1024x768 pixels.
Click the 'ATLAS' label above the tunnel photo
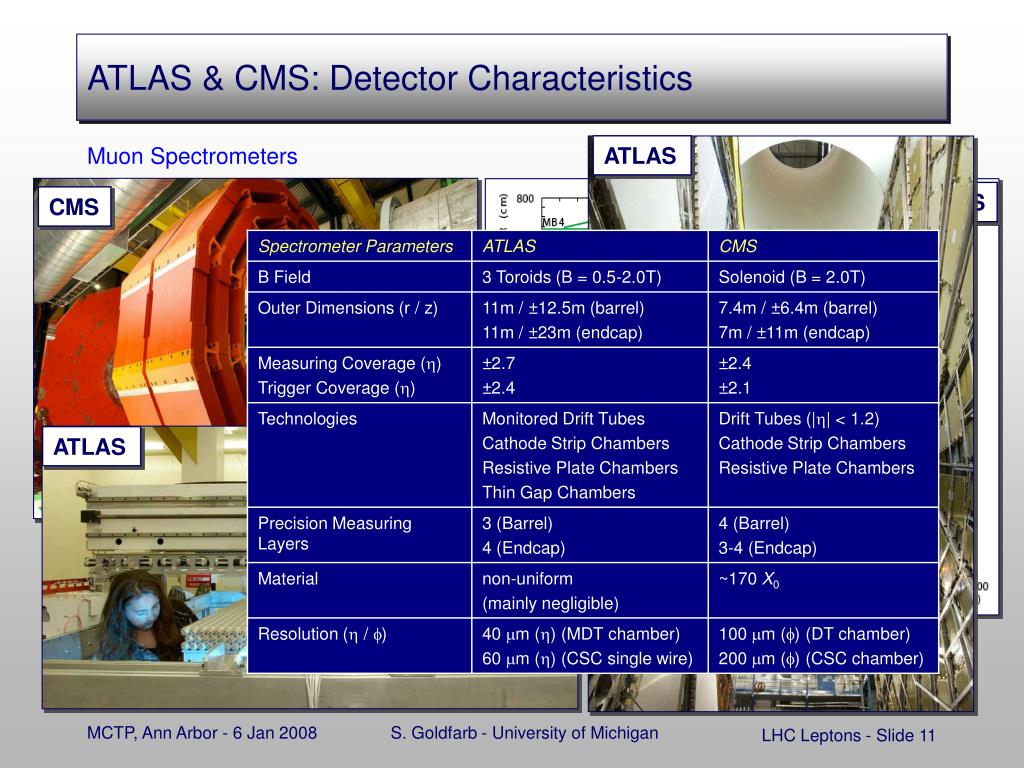point(640,156)
